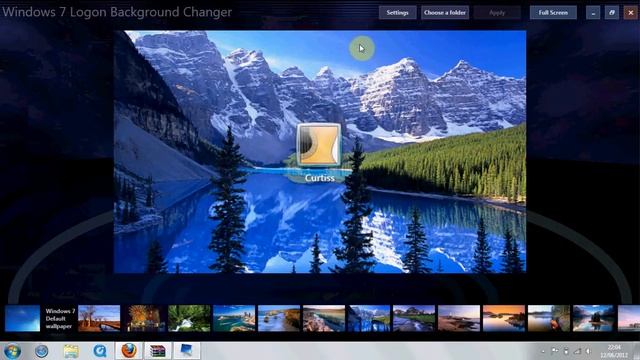640x360 pixels.
Task: Open the blue globe taskbar shortcut
Action: point(41,351)
